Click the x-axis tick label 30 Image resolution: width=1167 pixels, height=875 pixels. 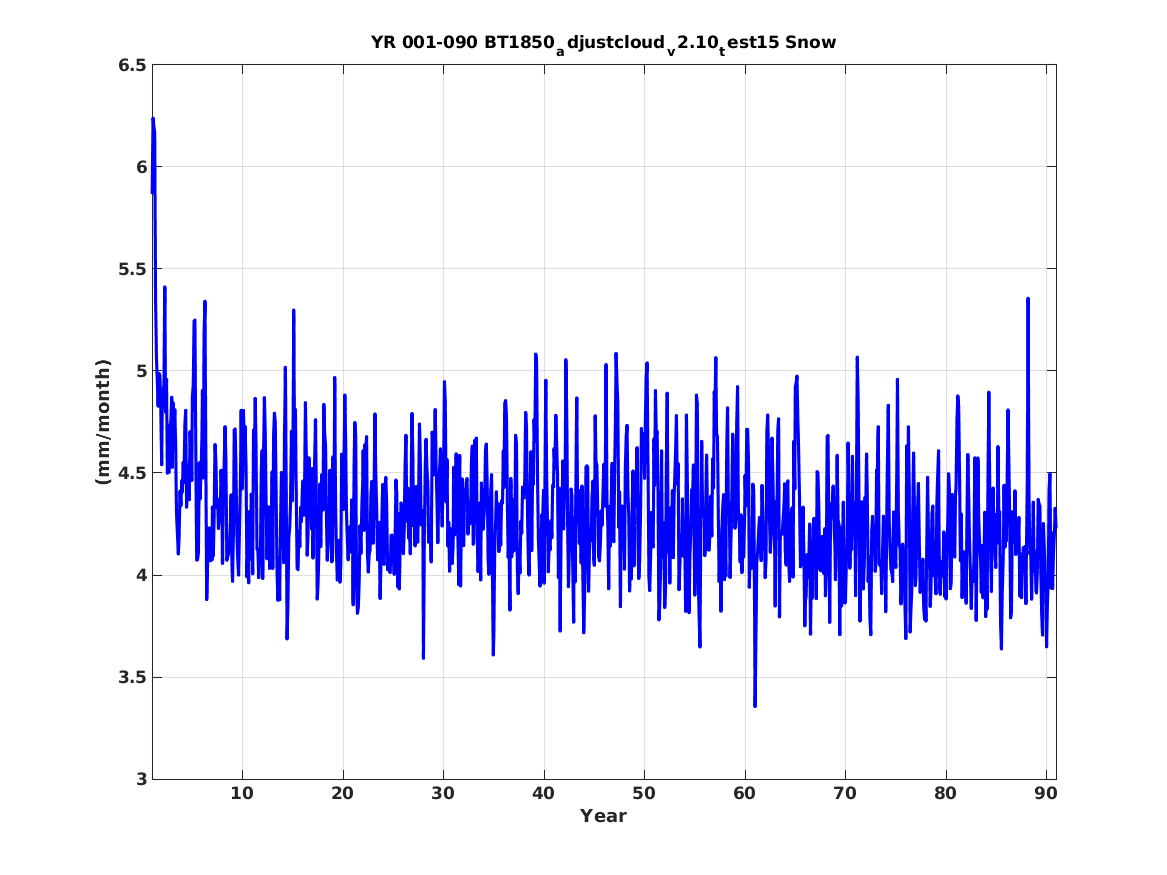tap(443, 794)
